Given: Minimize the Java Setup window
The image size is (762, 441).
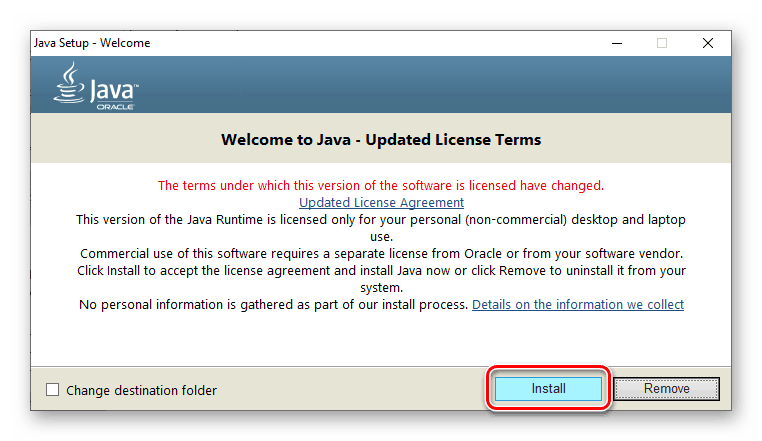Looking at the screenshot, I should pos(617,43).
